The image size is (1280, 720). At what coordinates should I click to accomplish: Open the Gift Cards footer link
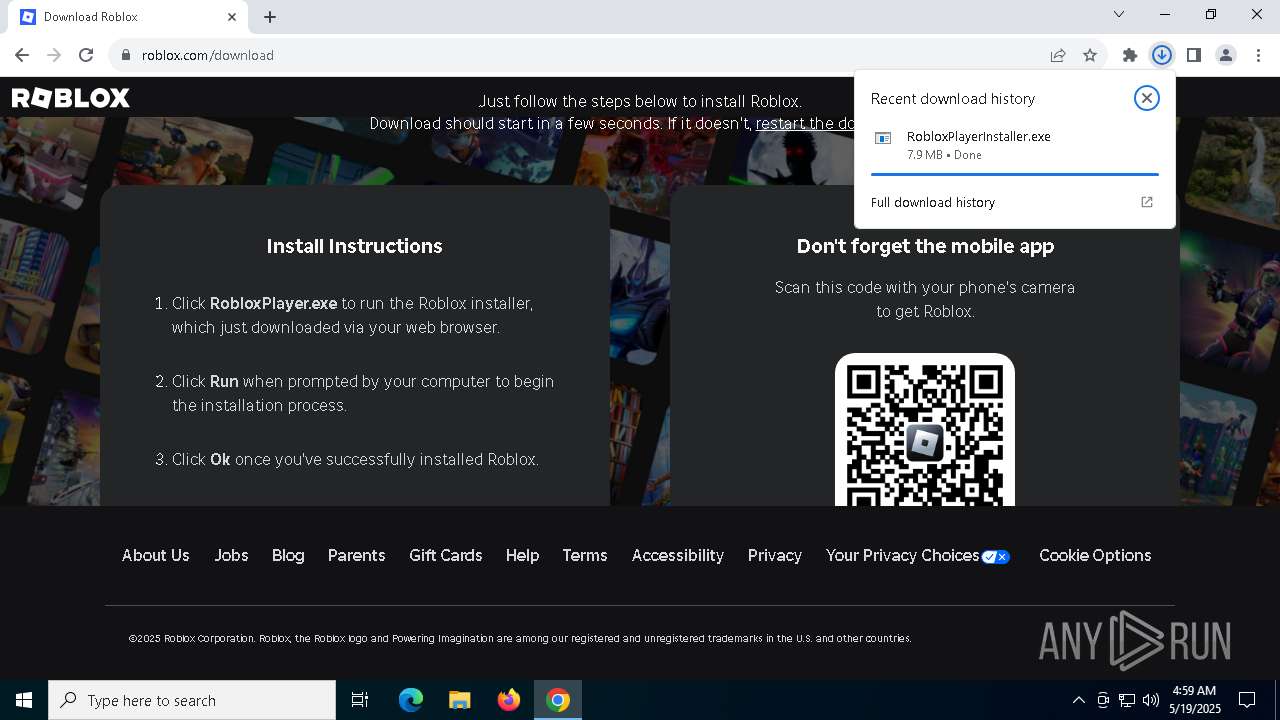pos(445,555)
